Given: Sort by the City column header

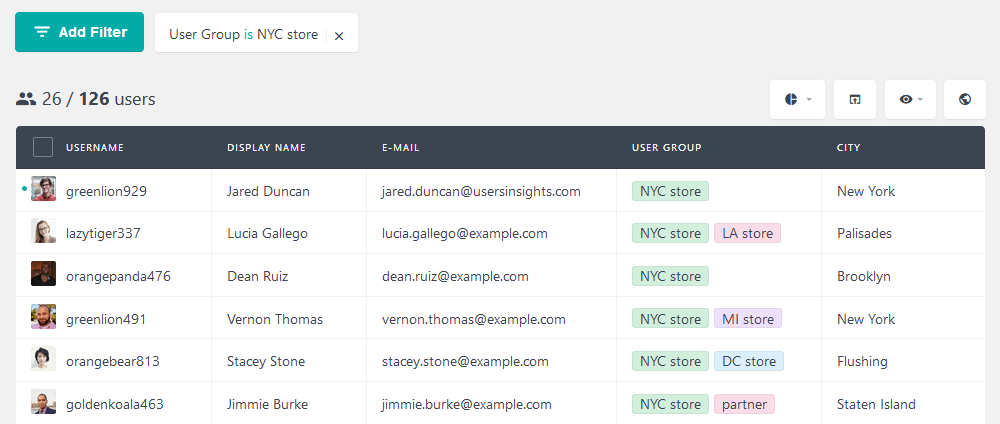Looking at the screenshot, I should pyautogui.click(x=848, y=147).
